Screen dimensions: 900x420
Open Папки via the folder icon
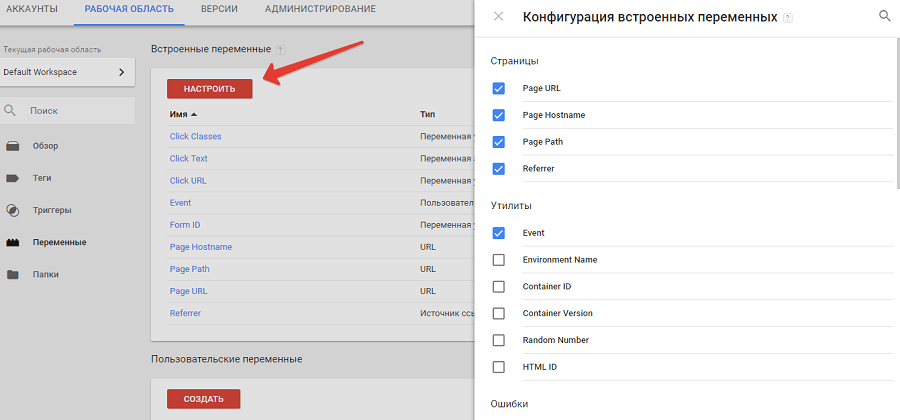[13, 274]
